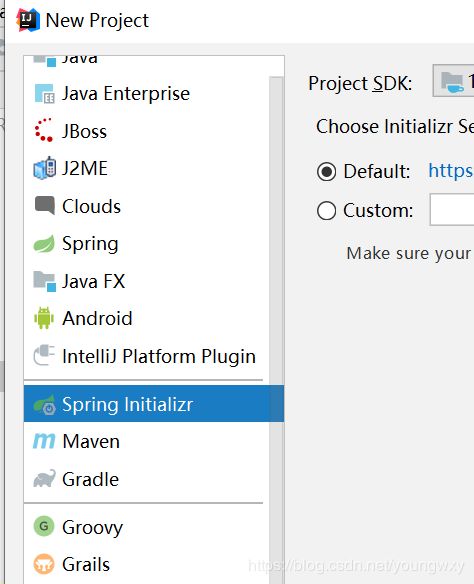Select the Grails orange icon
Image resolution: width=474 pixels, height=584 pixels.
(44, 564)
